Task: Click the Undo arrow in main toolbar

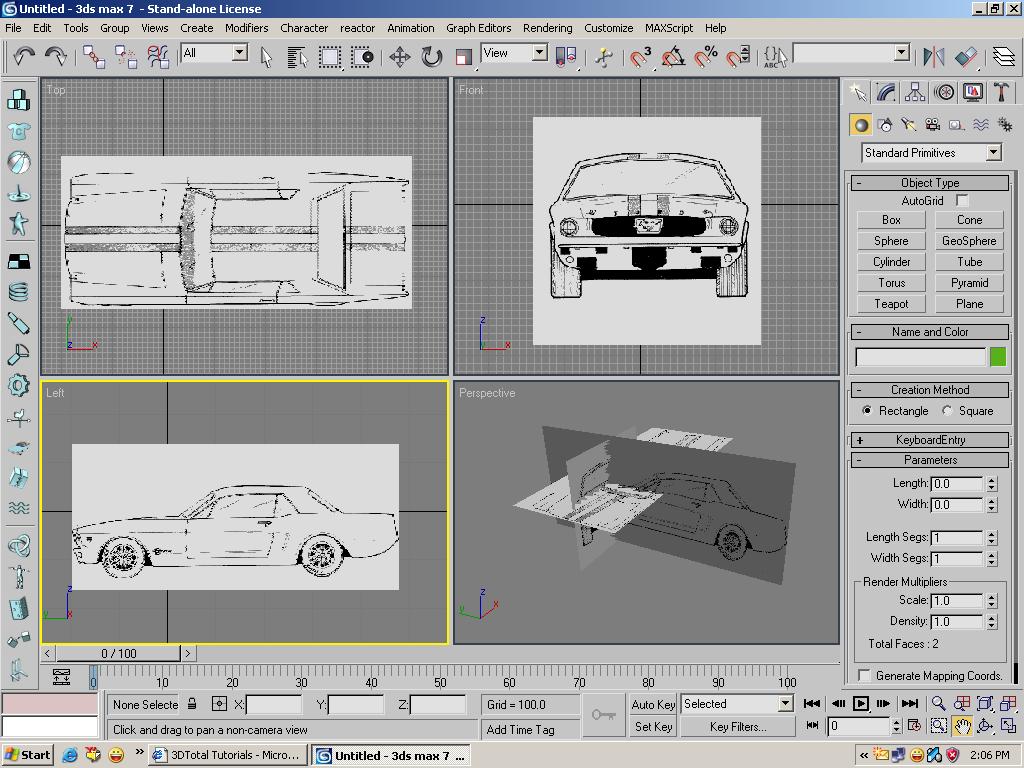Action: 24,56
